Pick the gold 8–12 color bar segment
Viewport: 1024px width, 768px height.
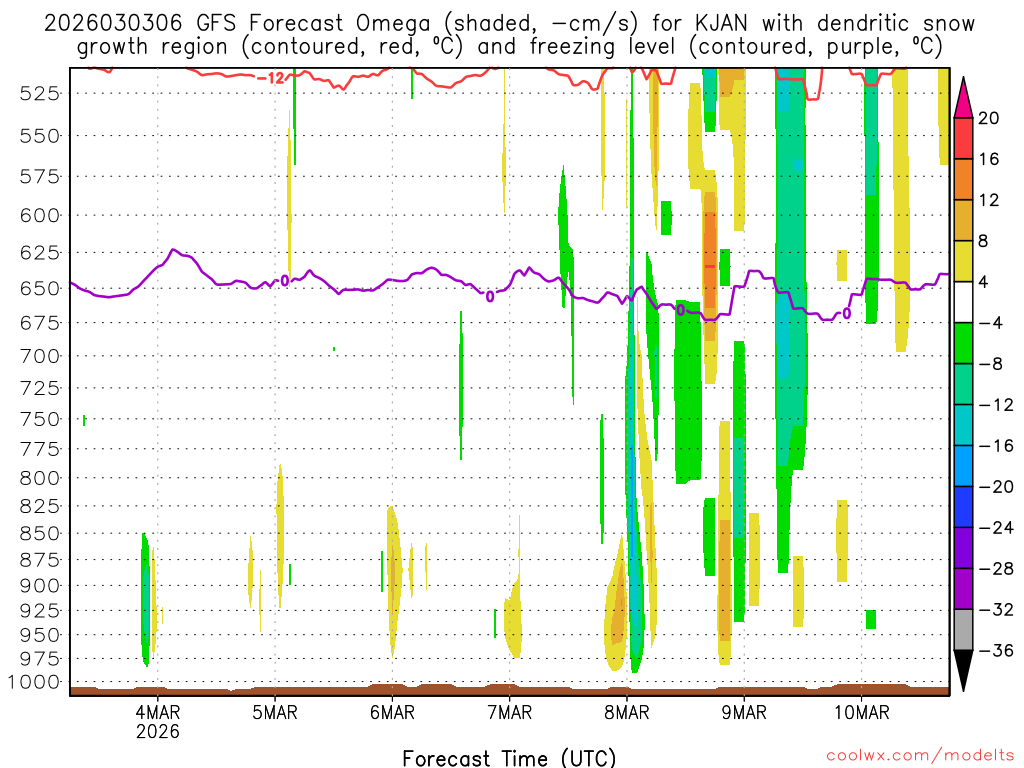point(963,221)
